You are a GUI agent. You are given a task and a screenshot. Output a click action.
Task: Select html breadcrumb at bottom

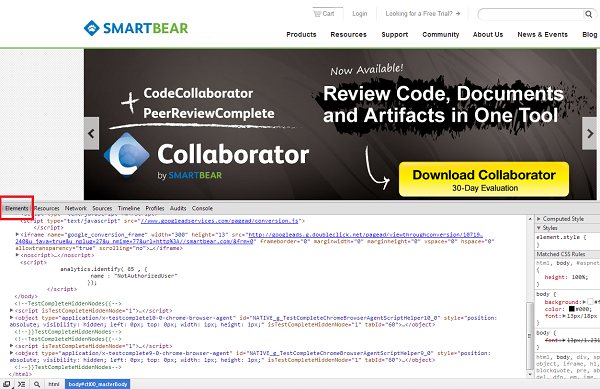[54, 384]
